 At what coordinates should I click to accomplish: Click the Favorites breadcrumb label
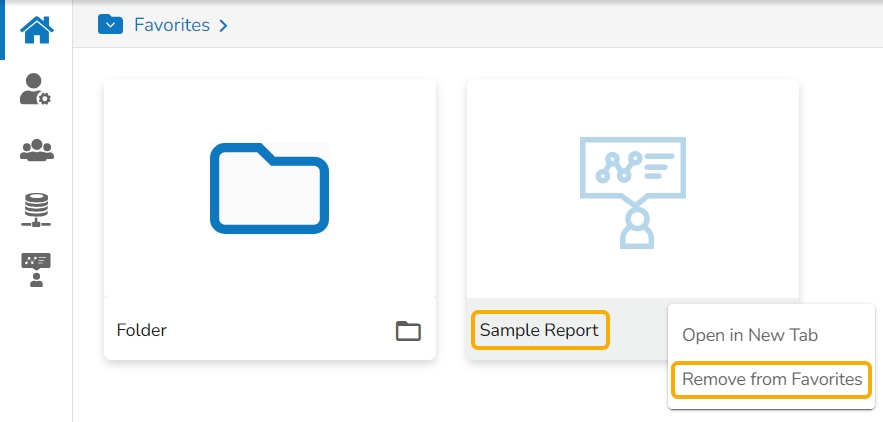tap(171, 25)
